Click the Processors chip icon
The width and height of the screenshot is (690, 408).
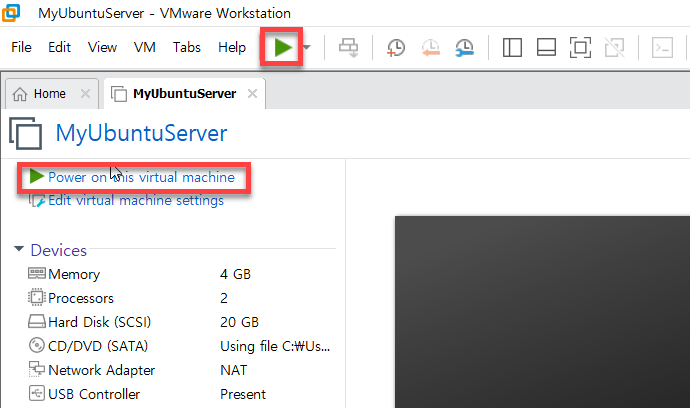(37, 297)
